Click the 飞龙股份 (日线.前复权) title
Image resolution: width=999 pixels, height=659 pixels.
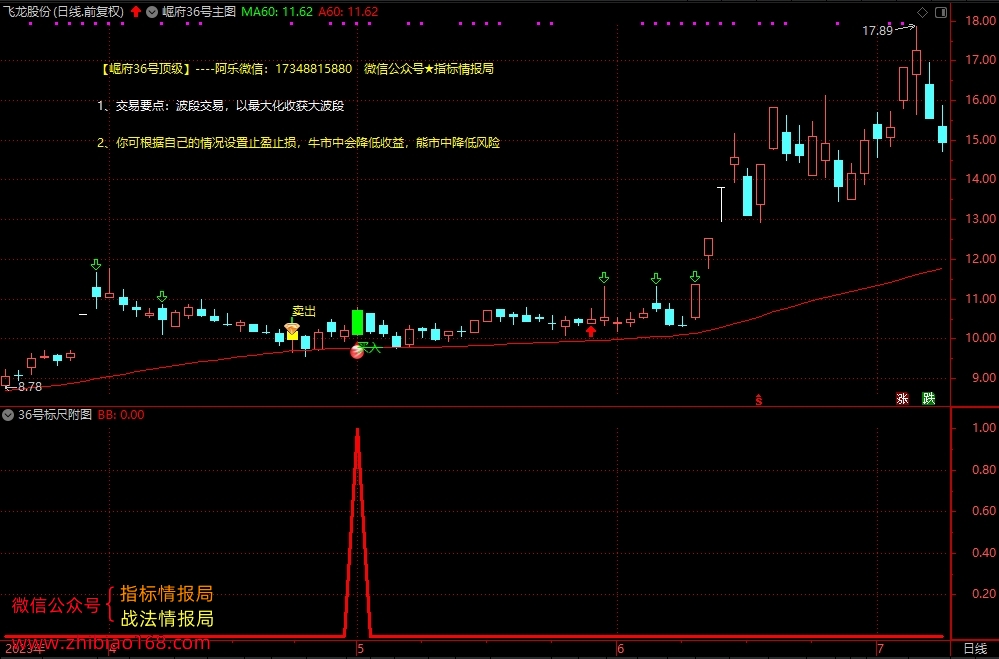64,11
